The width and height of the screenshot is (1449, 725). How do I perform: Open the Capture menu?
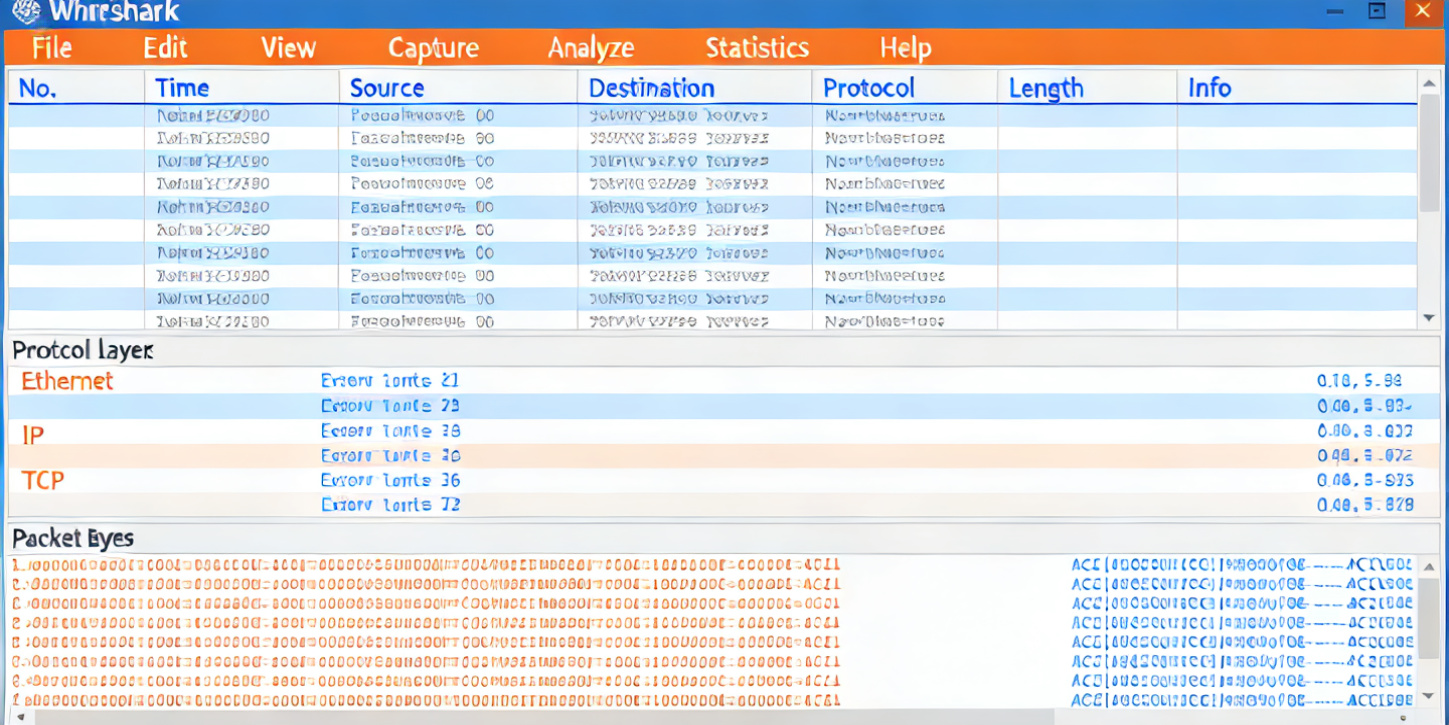pos(433,48)
